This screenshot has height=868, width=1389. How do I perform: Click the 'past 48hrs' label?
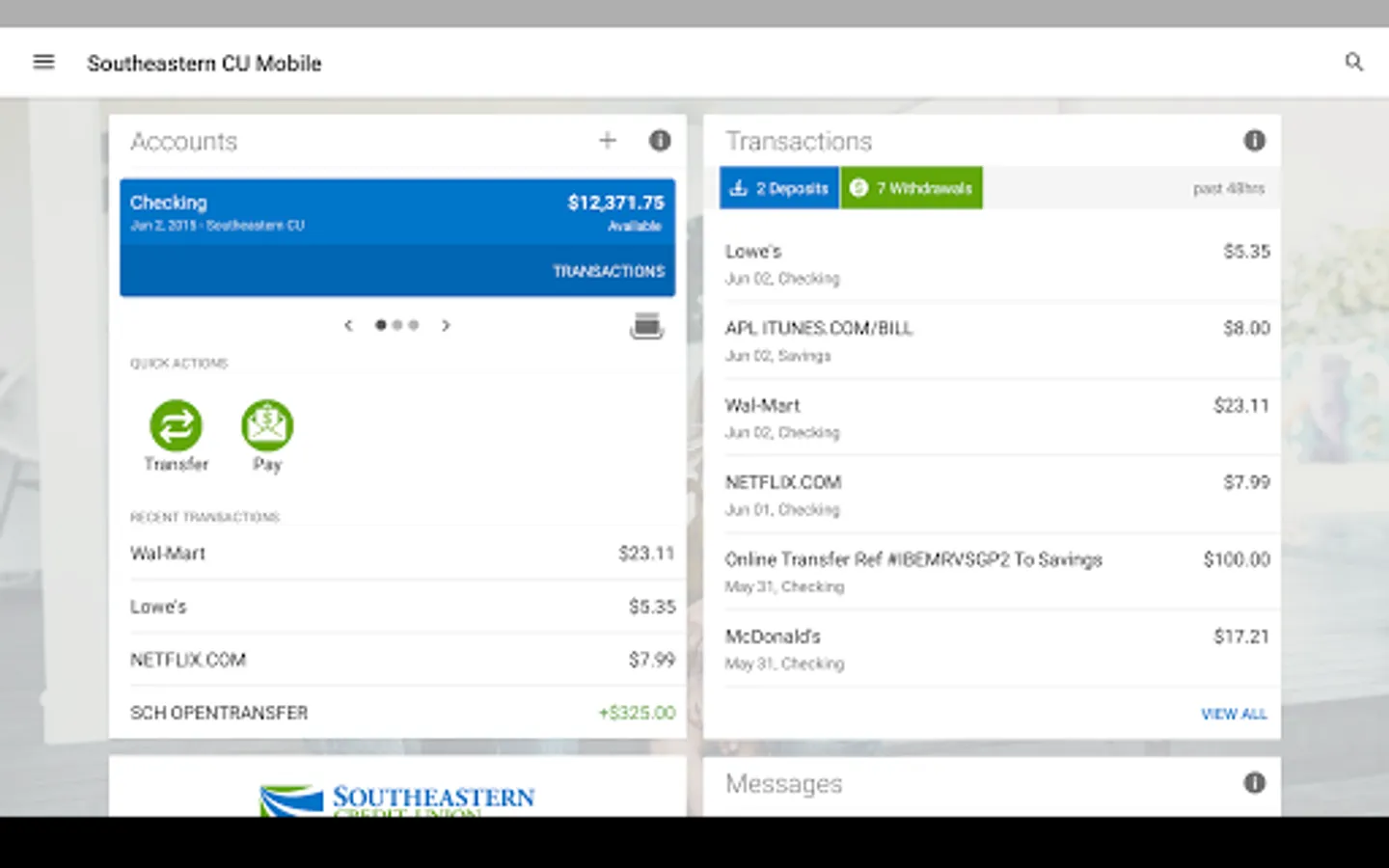tap(1228, 188)
